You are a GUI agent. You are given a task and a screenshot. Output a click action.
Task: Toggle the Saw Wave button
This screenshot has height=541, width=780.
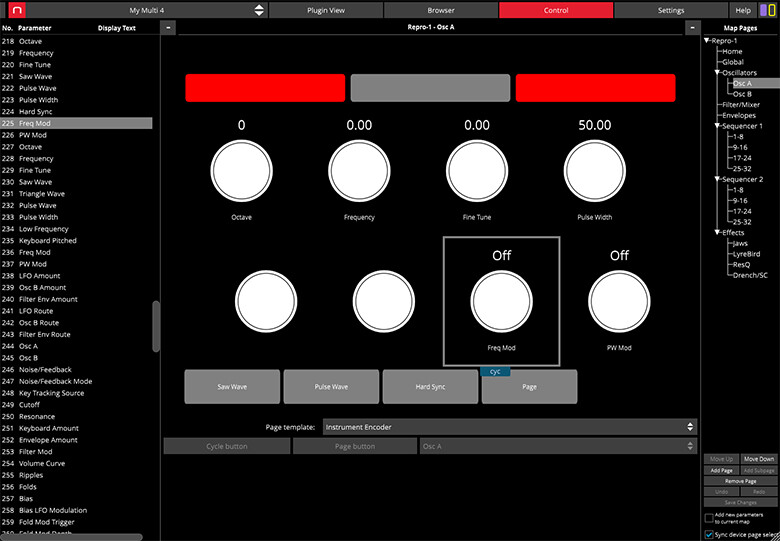(232, 386)
